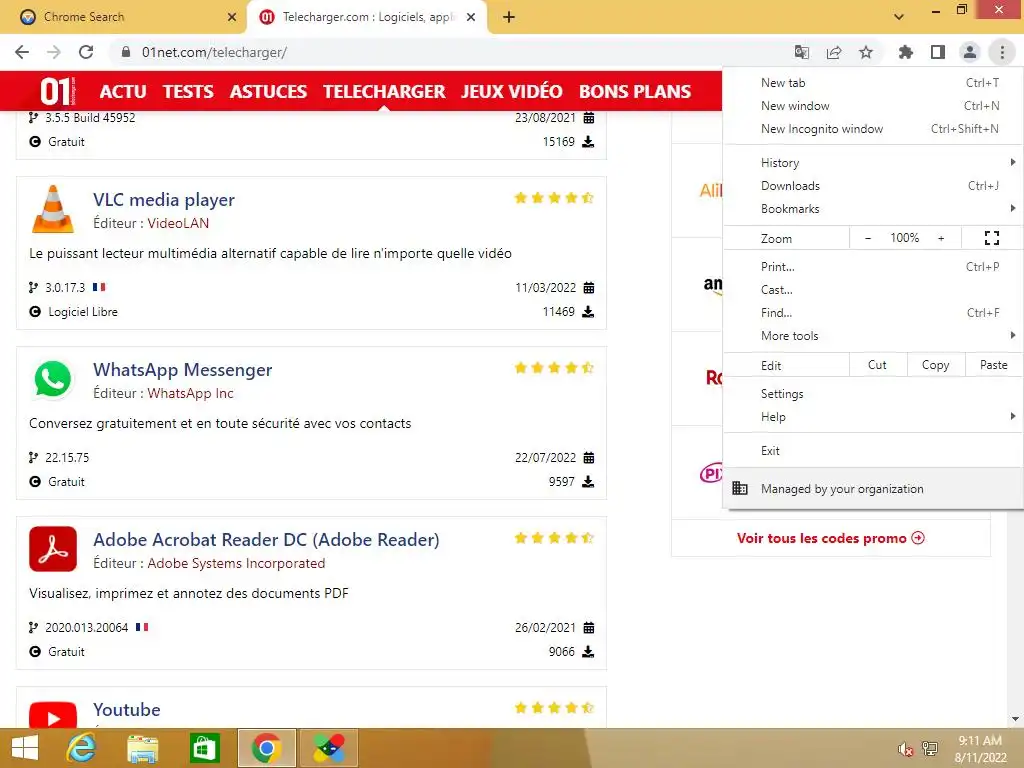Image resolution: width=1024 pixels, height=768 pixels.
Task: Click the site lock icon
Action: (126, 52)
